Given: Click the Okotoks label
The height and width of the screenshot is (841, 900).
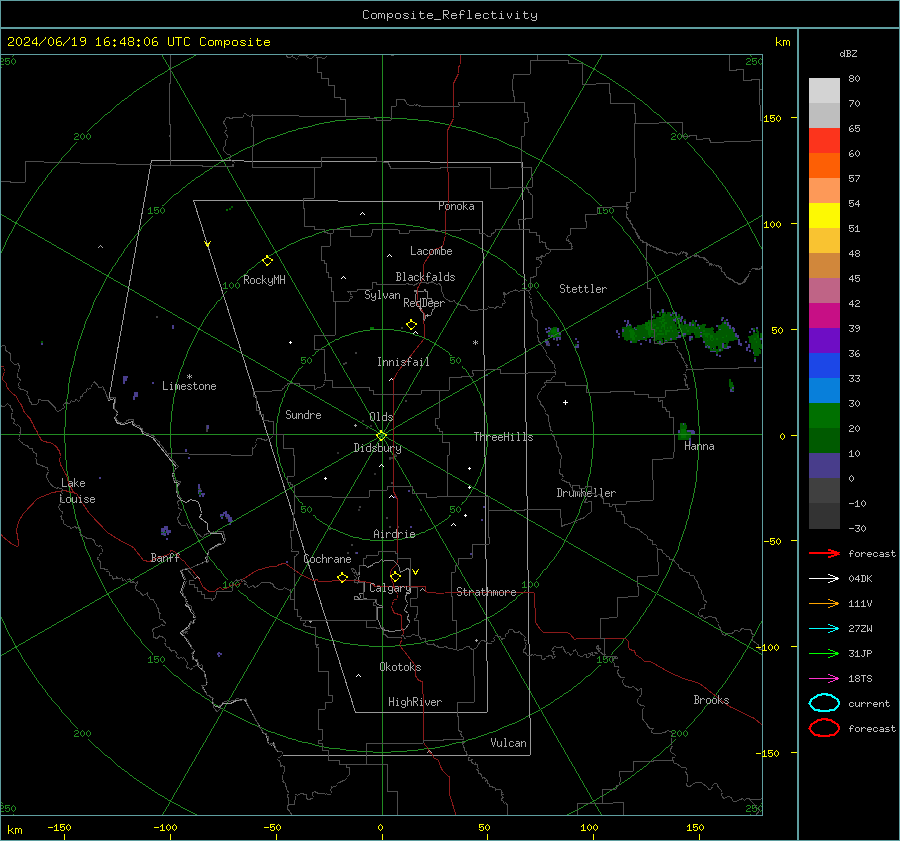Looking at the screenshot, I should coord(400,667).
